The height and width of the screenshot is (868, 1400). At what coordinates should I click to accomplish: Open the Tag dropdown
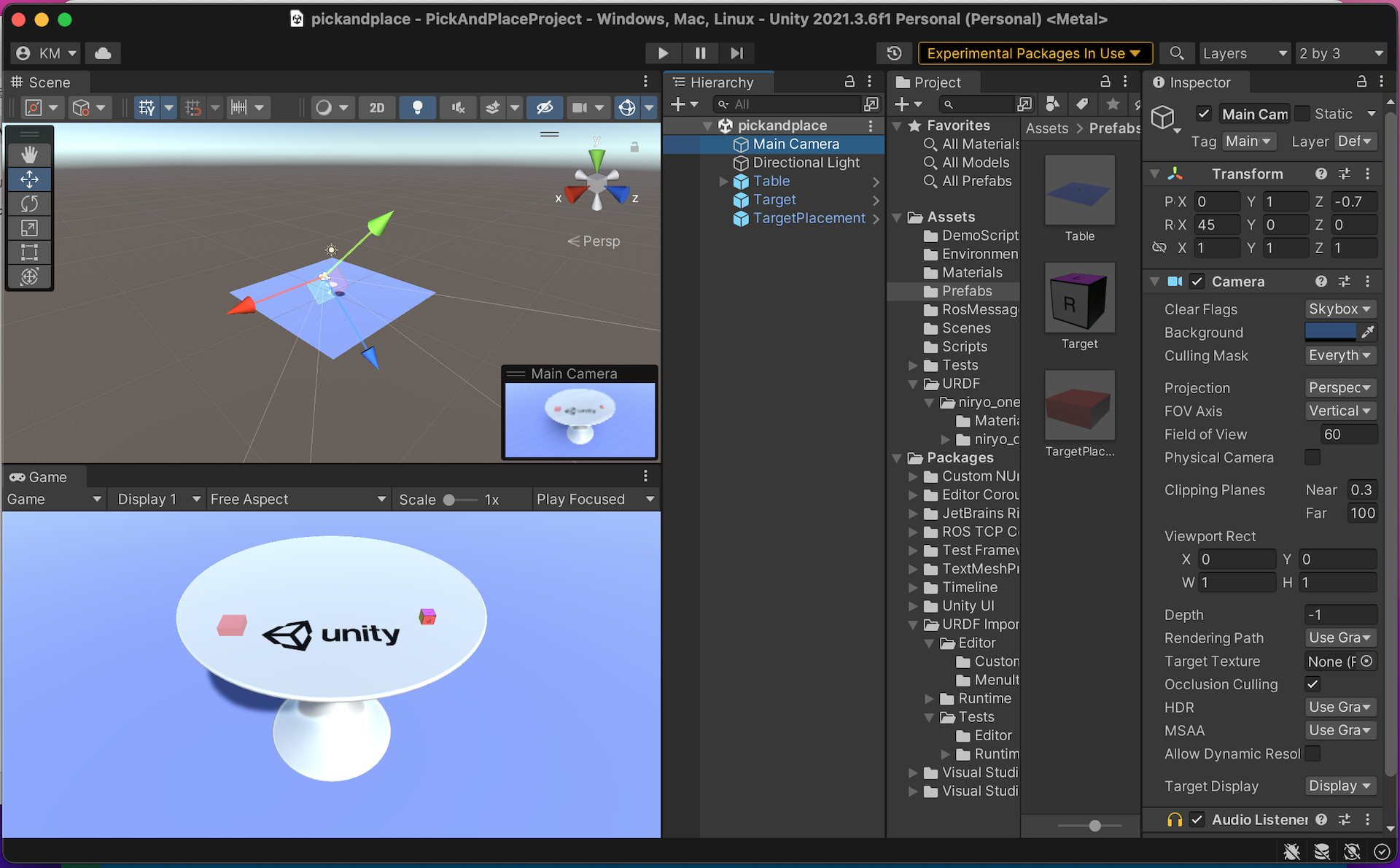[x=1248, y=142]
